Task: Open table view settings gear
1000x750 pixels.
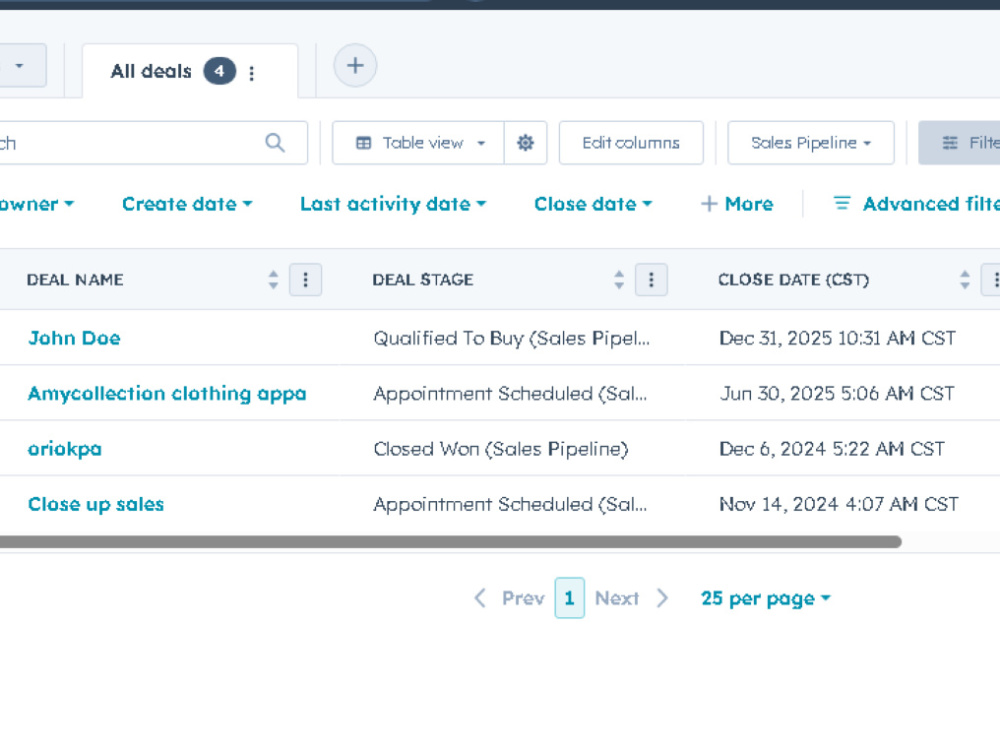Action: (x=525, y=143)
